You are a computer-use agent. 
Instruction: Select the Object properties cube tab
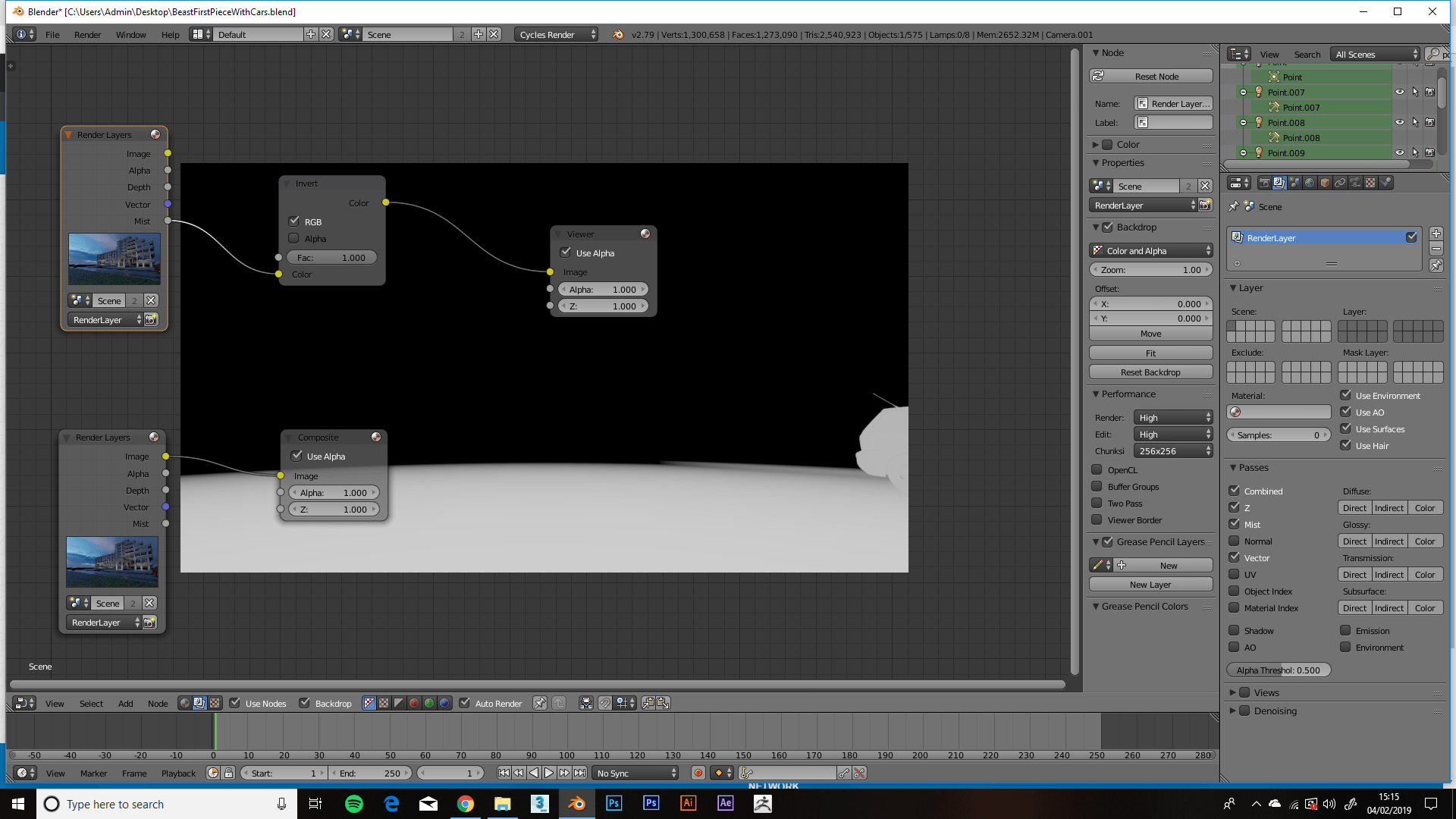pyautogui.click(x=1325, y=182)
